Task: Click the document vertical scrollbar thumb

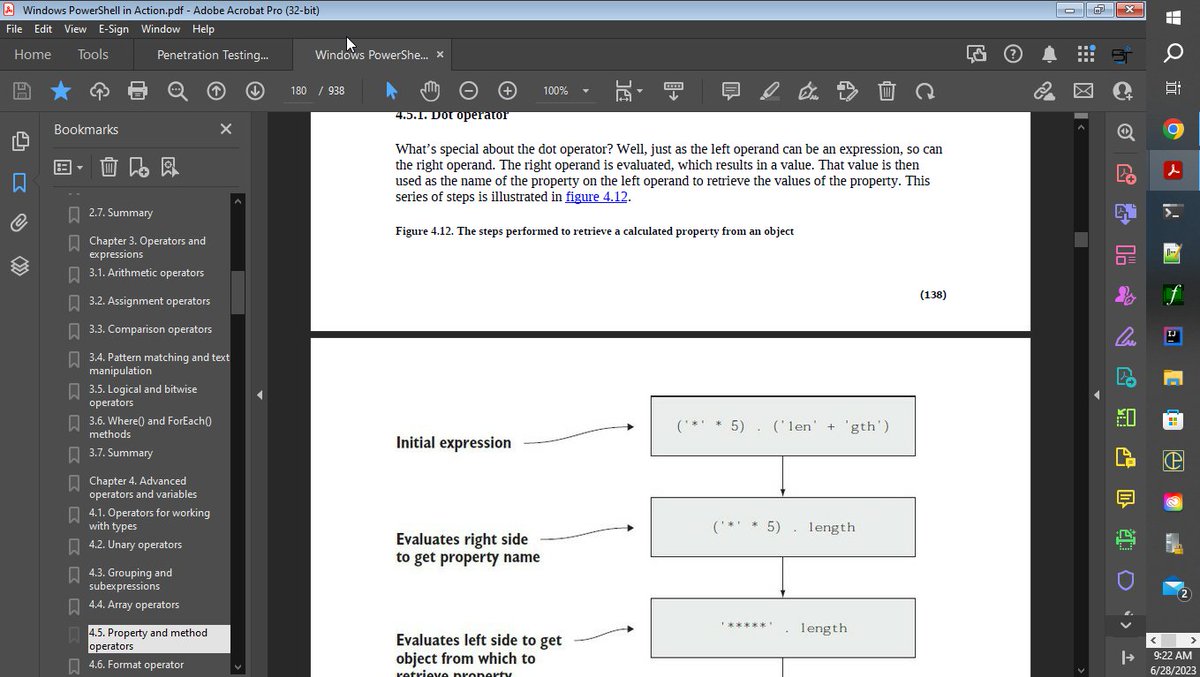Action: (1080, 240)
